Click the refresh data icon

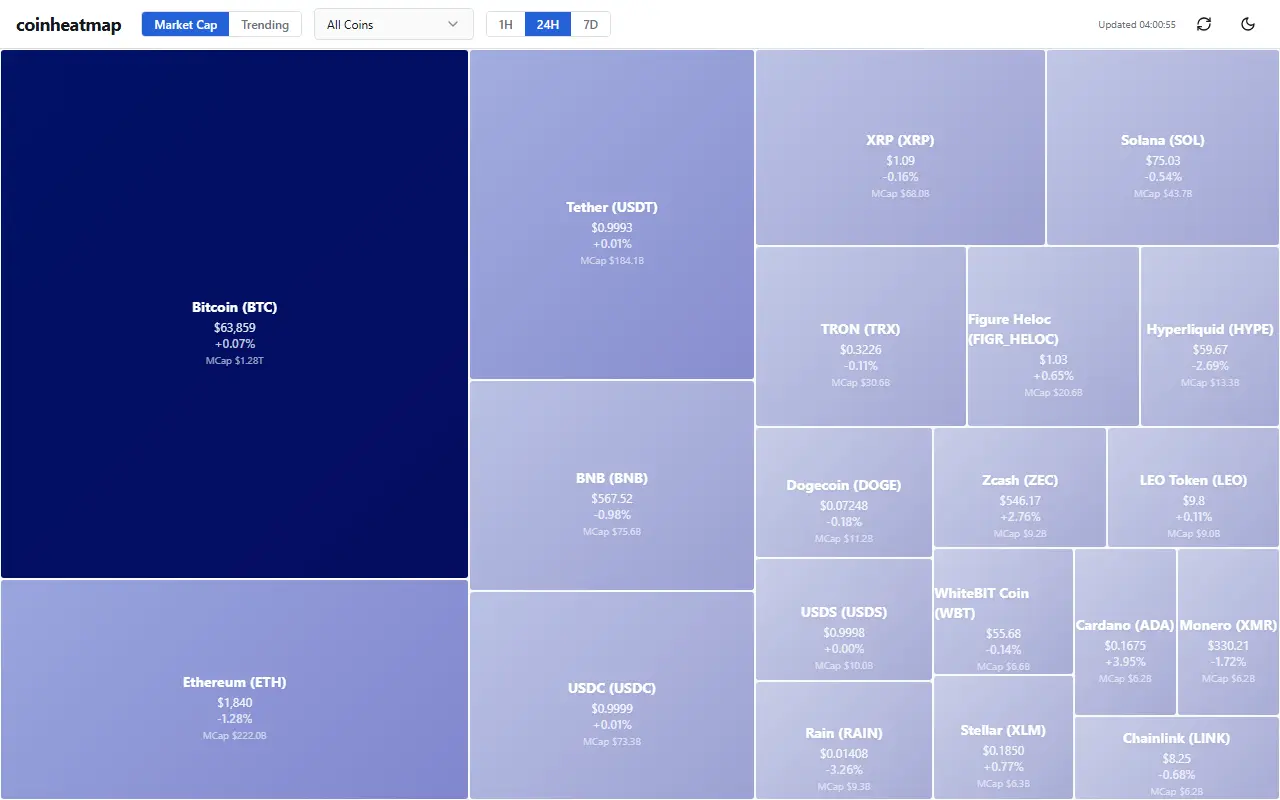pos(1204,24)
